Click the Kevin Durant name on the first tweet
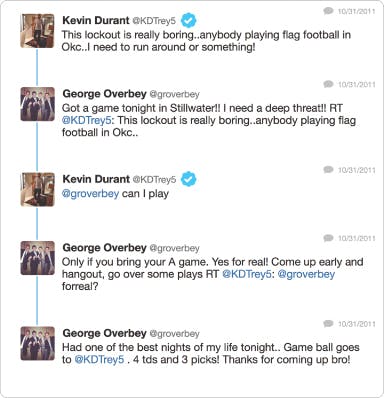The width and height of the screenshot is (384, 398). [96, 20]
